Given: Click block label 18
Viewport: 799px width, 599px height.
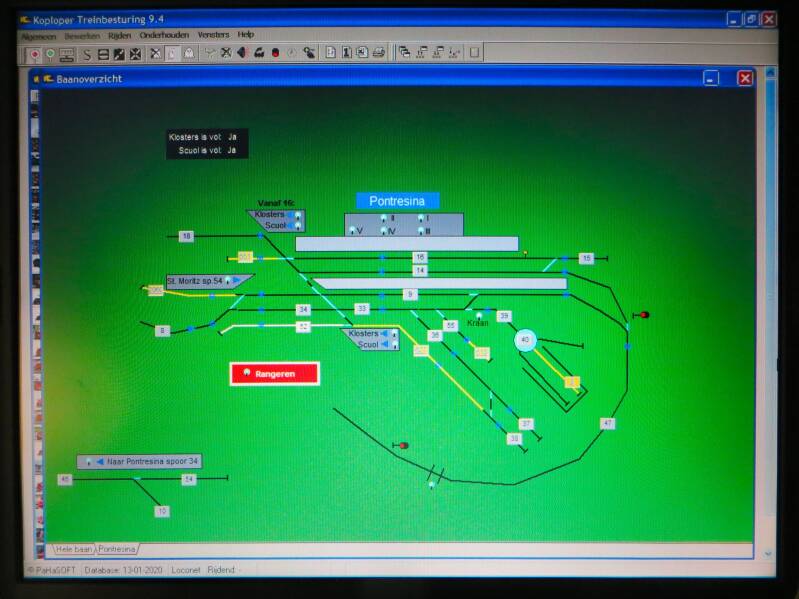Looking at the screenshot, I should [187, 236].
